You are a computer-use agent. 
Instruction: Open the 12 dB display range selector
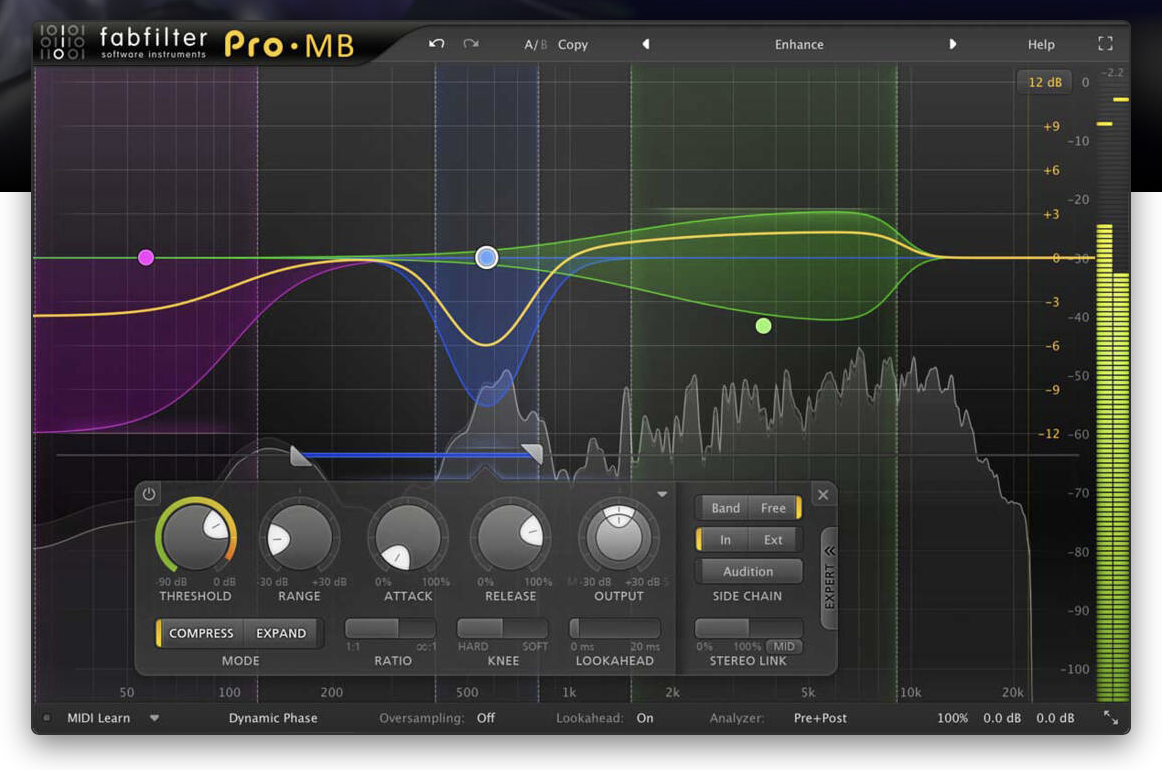[x=1044, y=82]
